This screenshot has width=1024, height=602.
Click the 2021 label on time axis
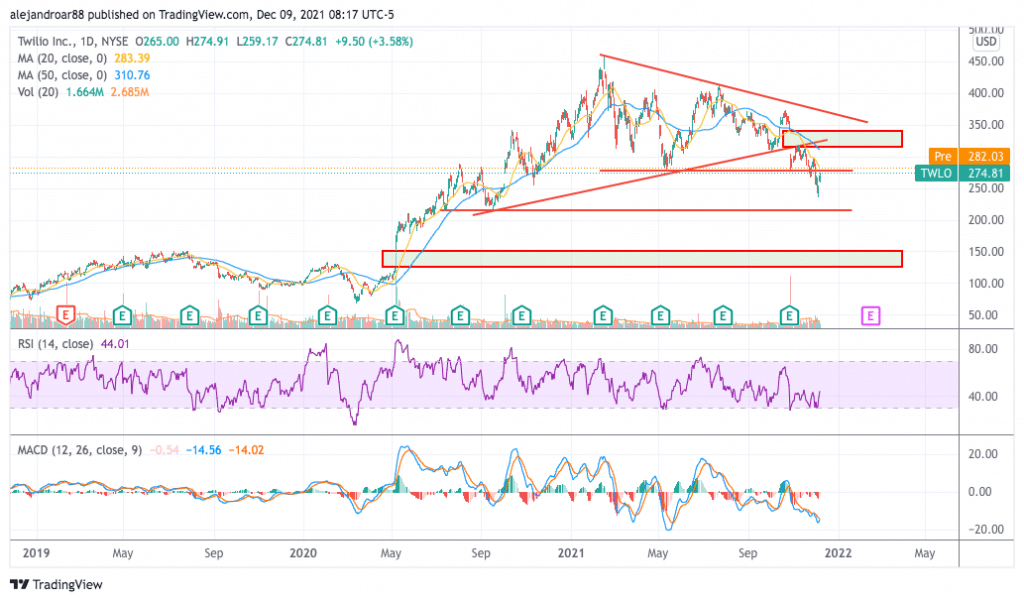coord(571,553)
